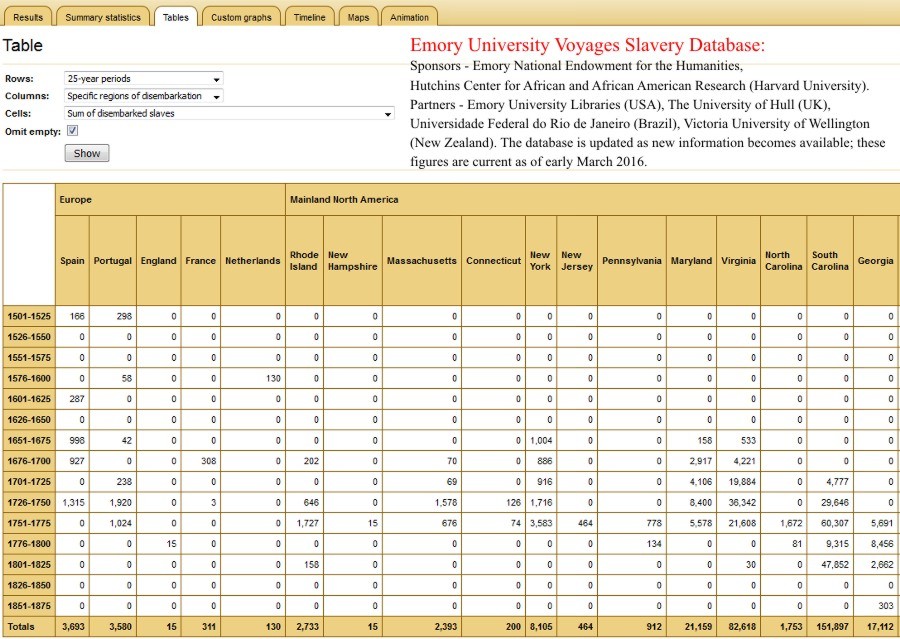This screenshot has height=639, width=900.
Task: Expand the Cells dropdown for sum of slaves
Action: pos(229,114)
